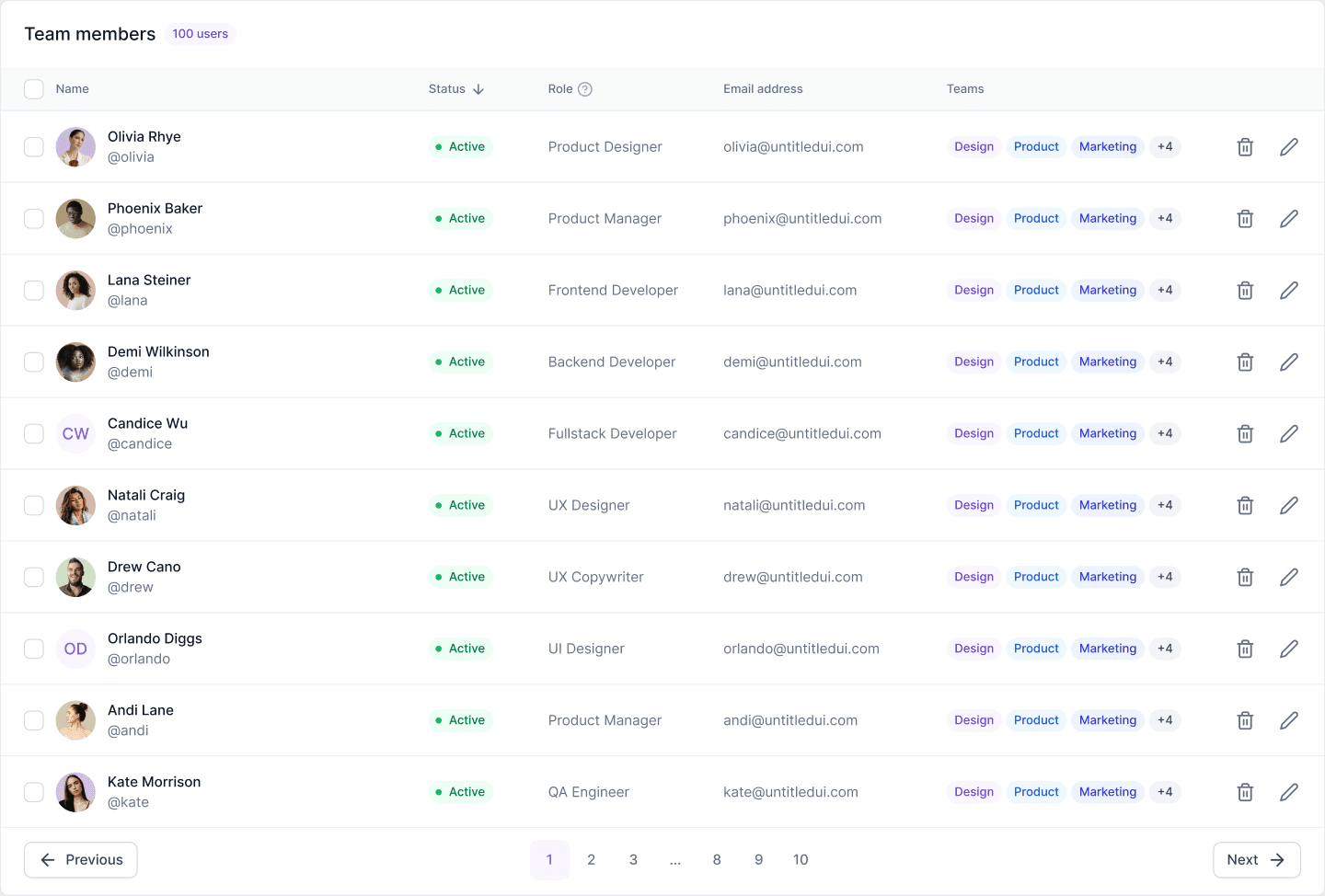
Task: Sort by Status column arrow
Action: (x=478, y=89)
